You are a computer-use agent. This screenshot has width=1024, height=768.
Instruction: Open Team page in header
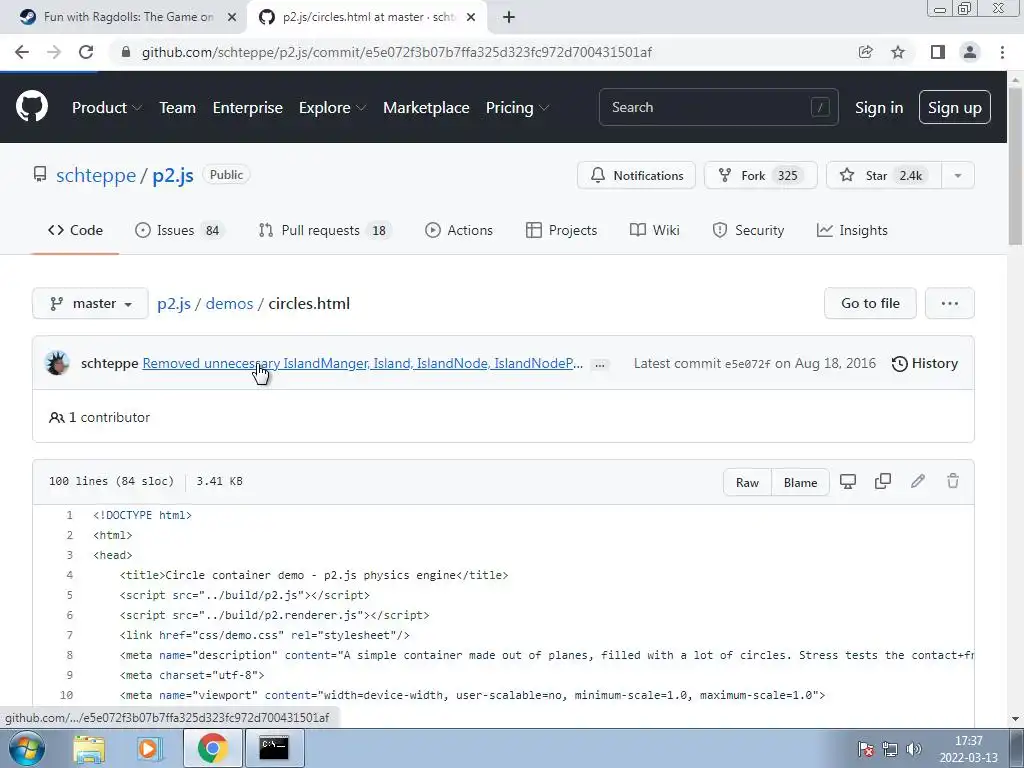pos(178,108)
